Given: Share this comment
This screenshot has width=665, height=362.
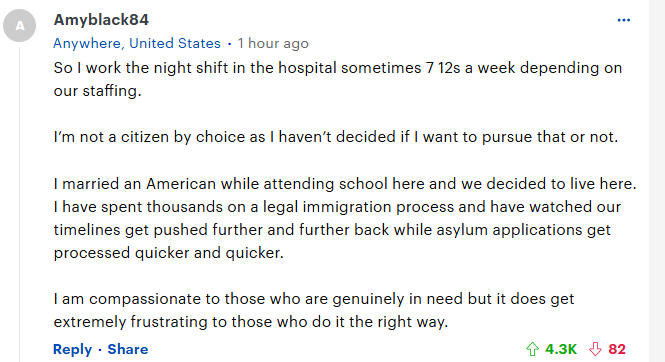Looking at the screenshot, I should (128, 349).
